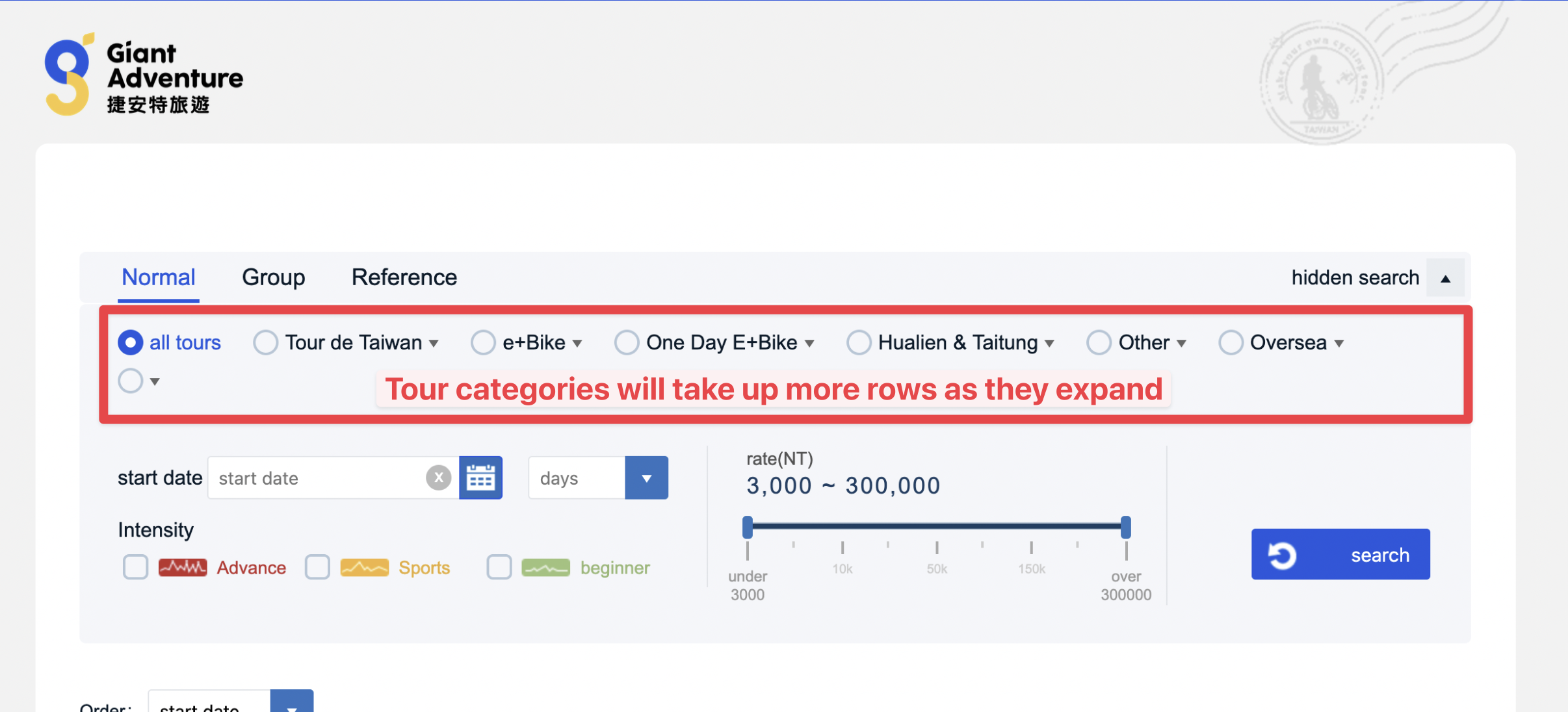Click the green beginner intensity icon
1568x712 pixels.
pyautogui.click(x=545, y=568)
